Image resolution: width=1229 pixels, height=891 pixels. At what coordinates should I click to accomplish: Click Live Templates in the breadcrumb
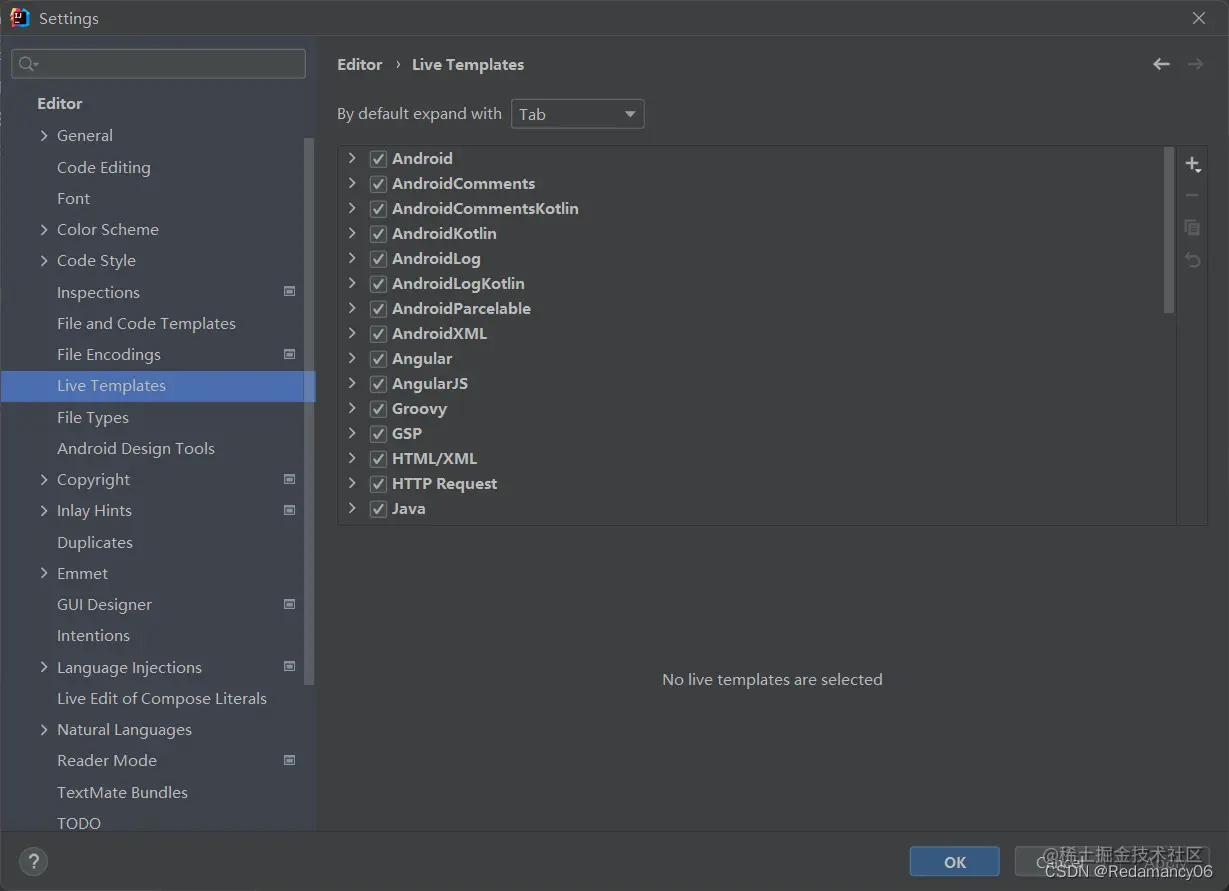tap(468, 64)
